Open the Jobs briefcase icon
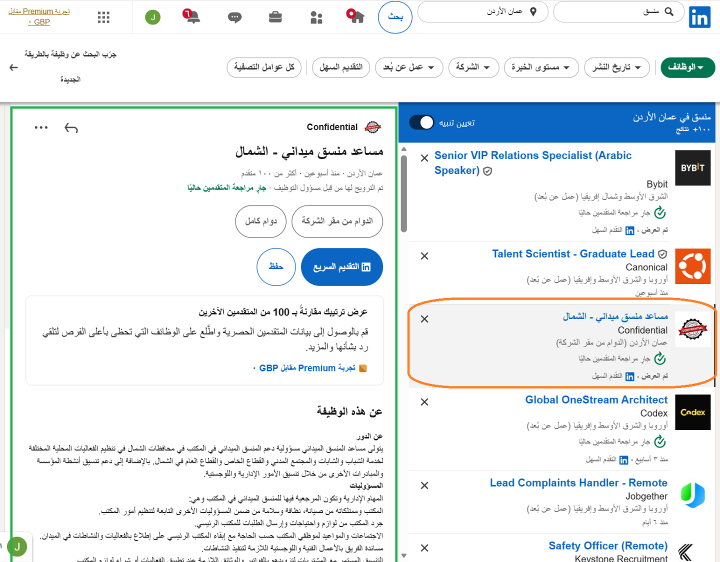 click(x=275, y=17)
